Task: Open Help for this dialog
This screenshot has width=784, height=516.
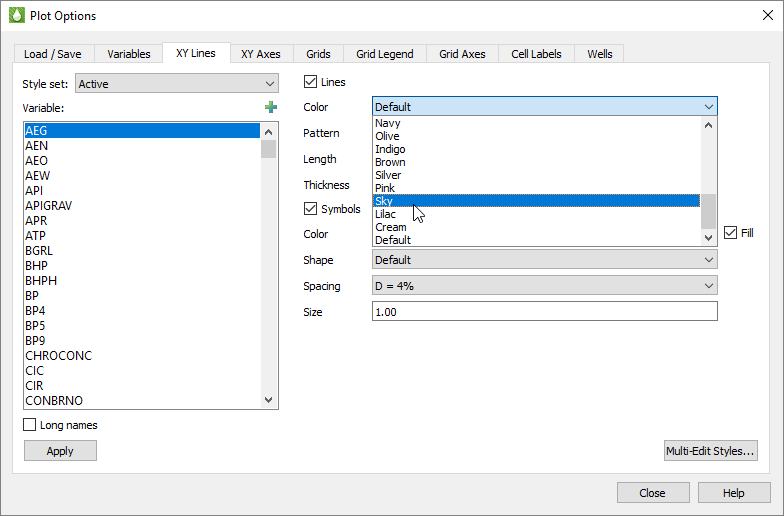Action: pos(734,493)
